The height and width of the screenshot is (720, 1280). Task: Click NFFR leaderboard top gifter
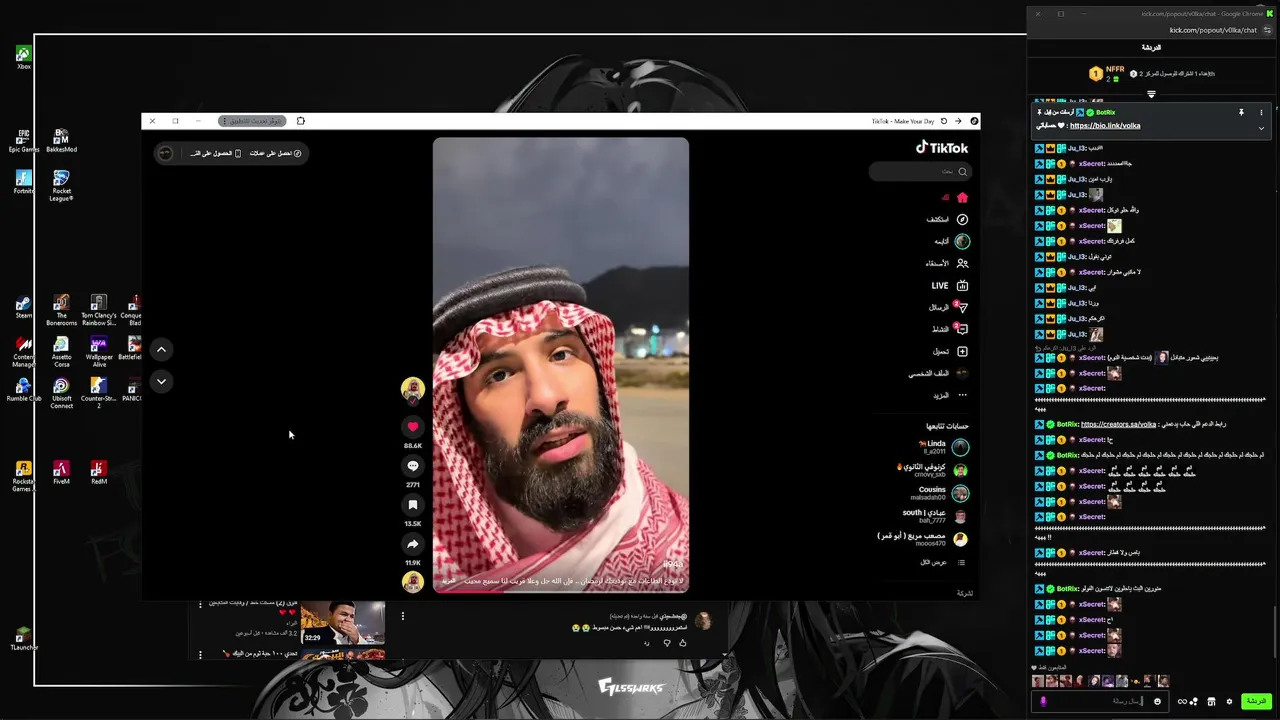tap(1107, 74)
